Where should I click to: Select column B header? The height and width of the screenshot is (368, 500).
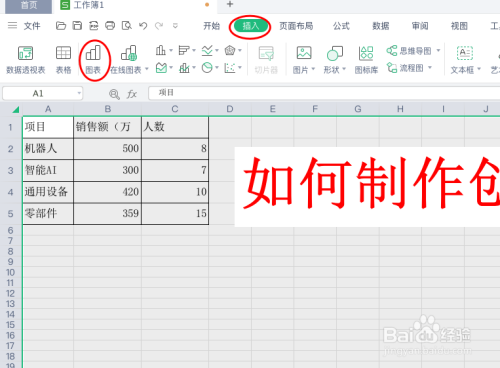(108, 109)
